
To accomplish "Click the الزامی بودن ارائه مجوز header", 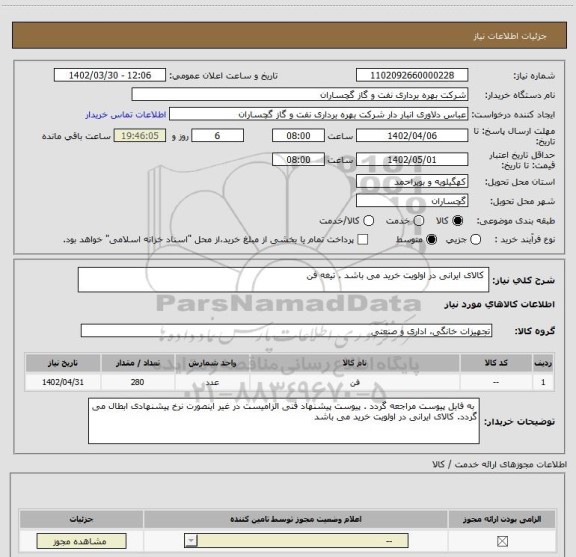I will pyautogui.click(x=502, y=519).
